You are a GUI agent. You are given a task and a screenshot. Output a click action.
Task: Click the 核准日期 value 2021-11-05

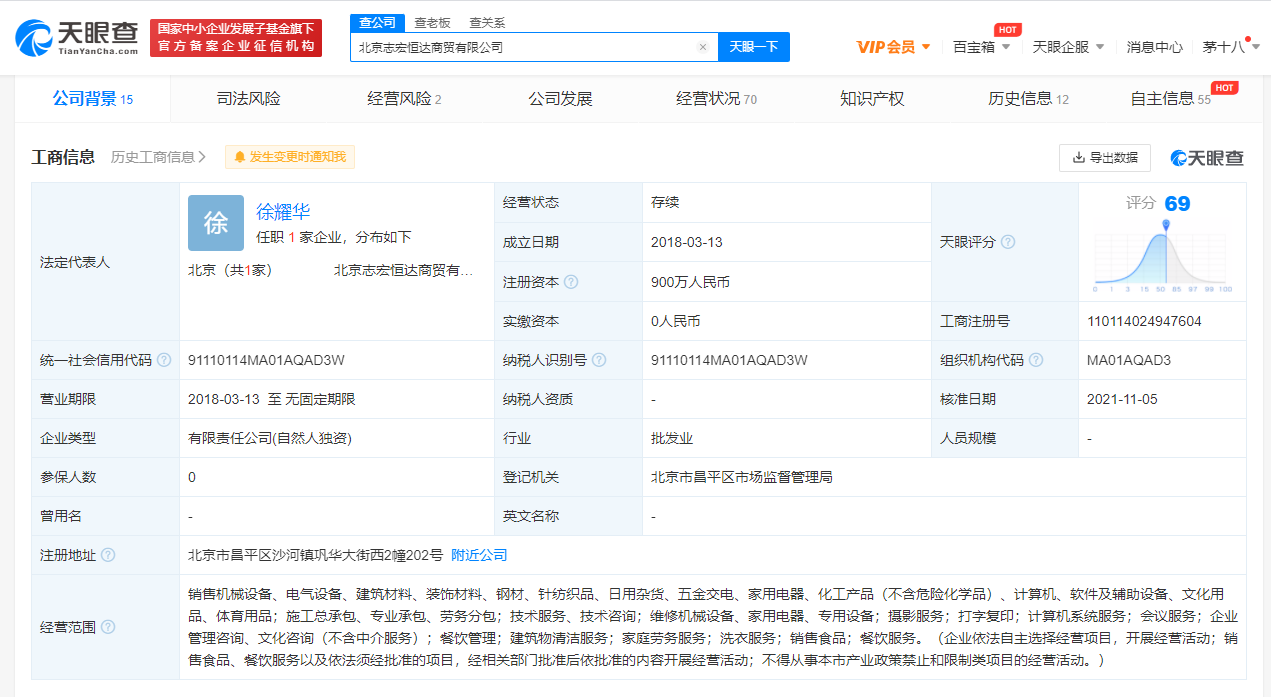pos(1122,399)
